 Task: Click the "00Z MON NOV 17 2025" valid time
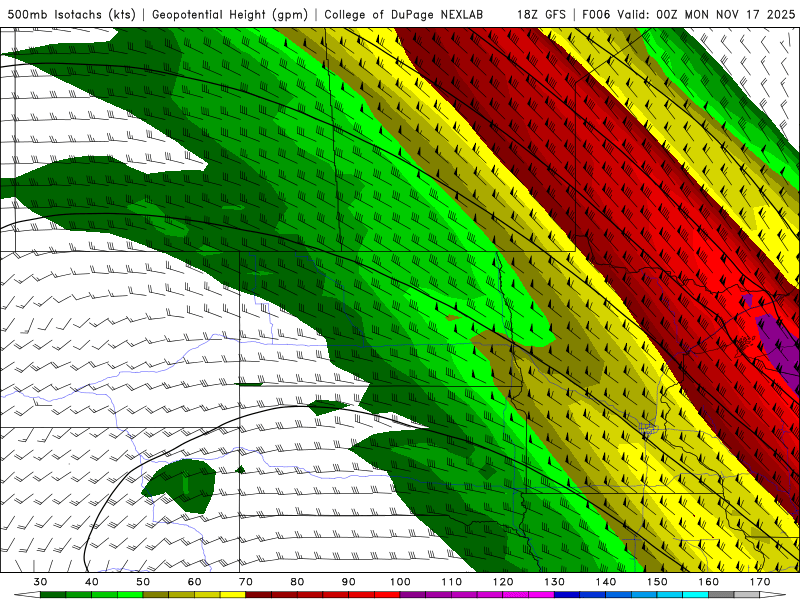click(x=726, y=14)
